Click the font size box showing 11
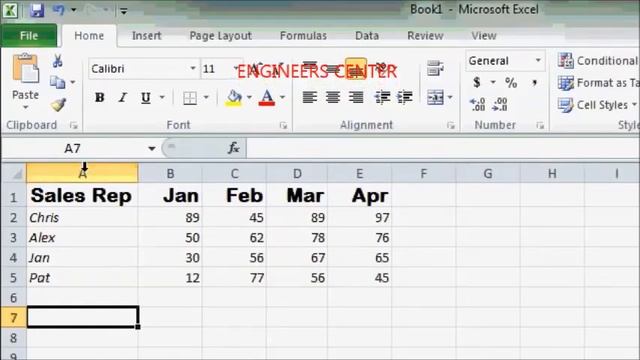Image resolution: width=640 pixels, height=360 pixels. pos(216,69)
